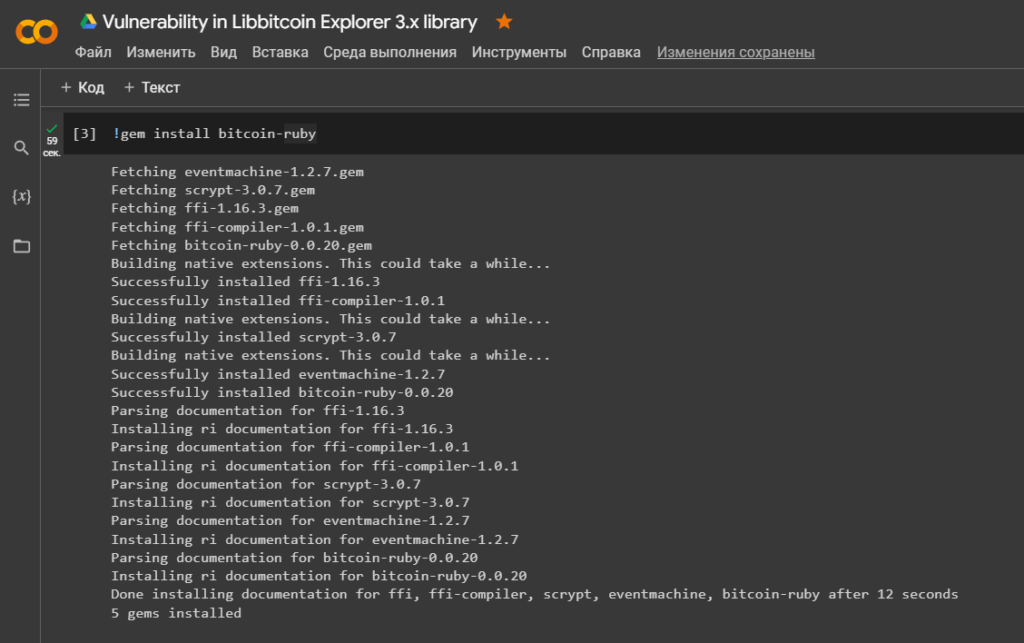The width and height of the screenshot is (1024, 643).
Task: Click the notebook title Vulnerability in Libbitcoin Explorer
Action: click(x=290, y=22)
